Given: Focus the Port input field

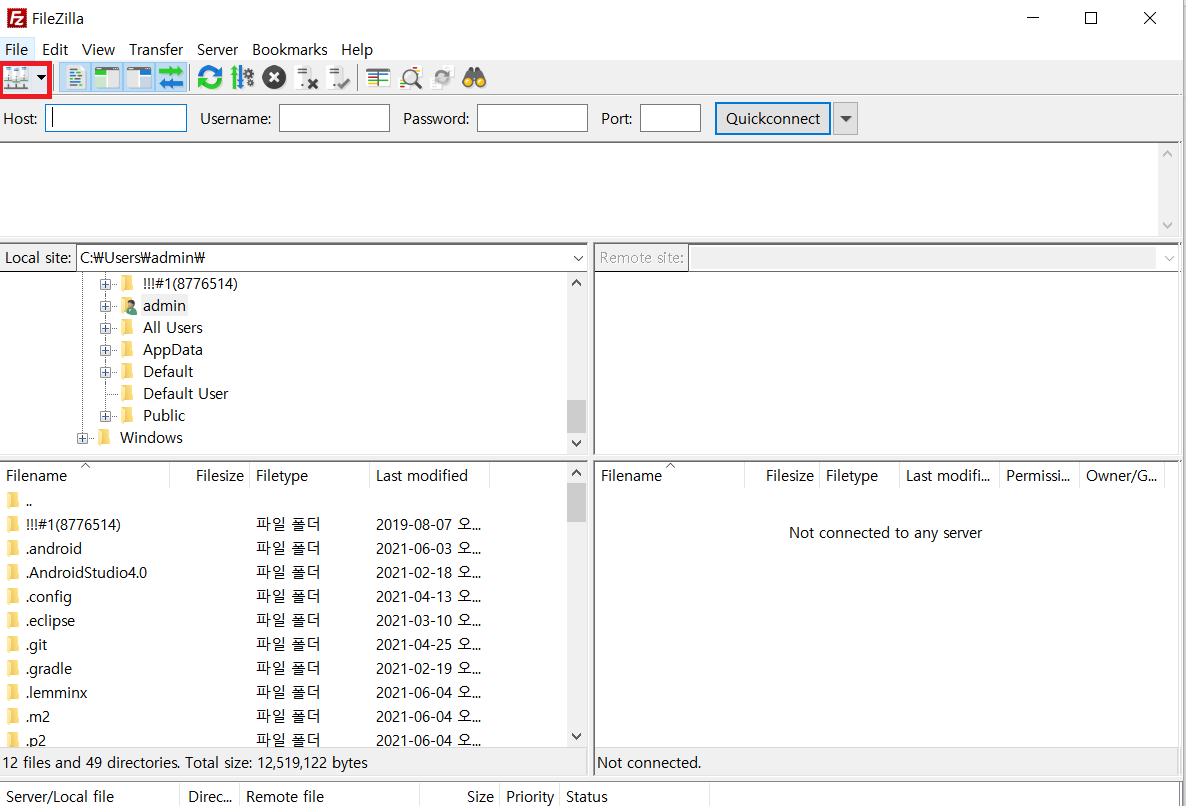Looking at the screenshot, I should 670,118.
